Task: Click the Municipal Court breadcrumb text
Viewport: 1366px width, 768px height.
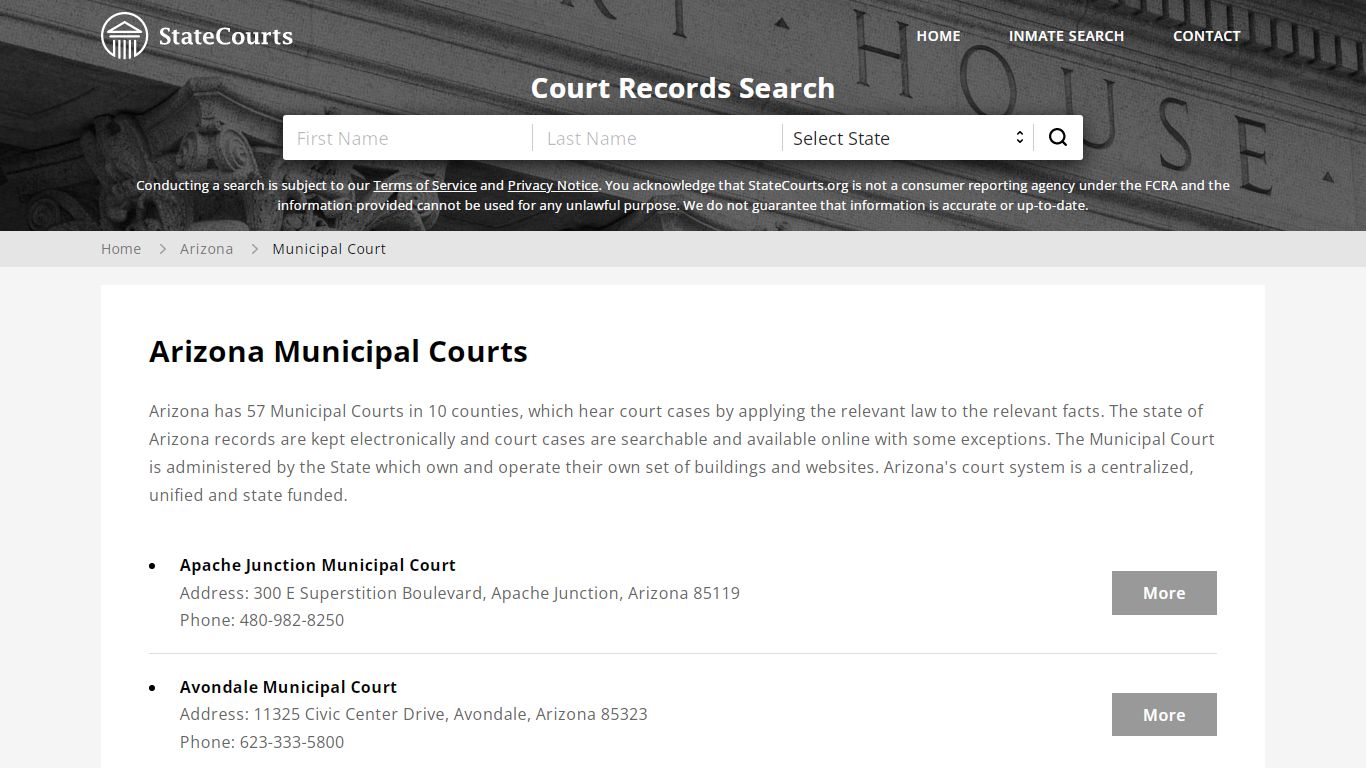Action: coord(329,249)
